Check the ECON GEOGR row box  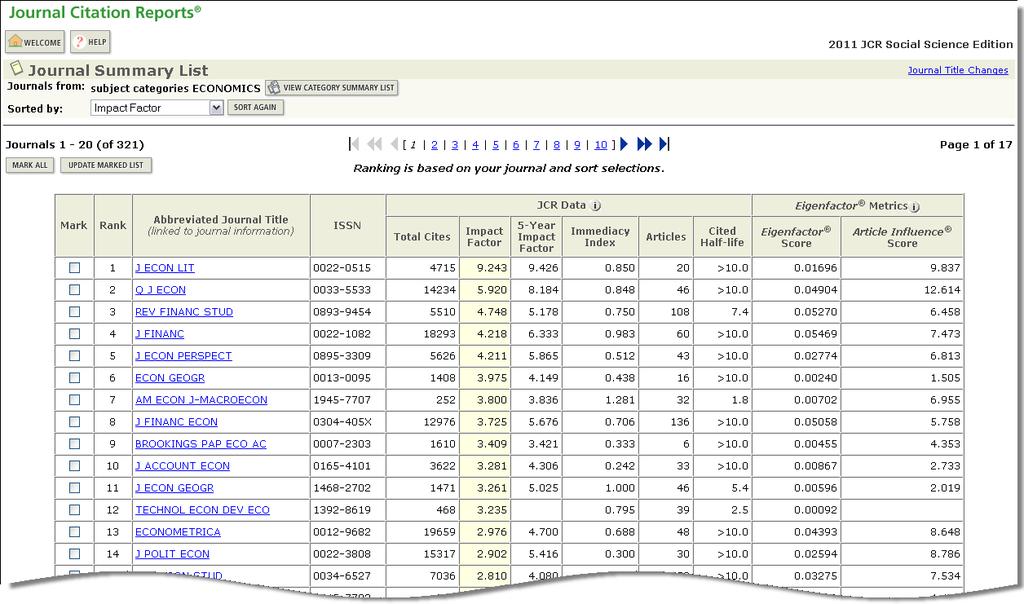74,377
